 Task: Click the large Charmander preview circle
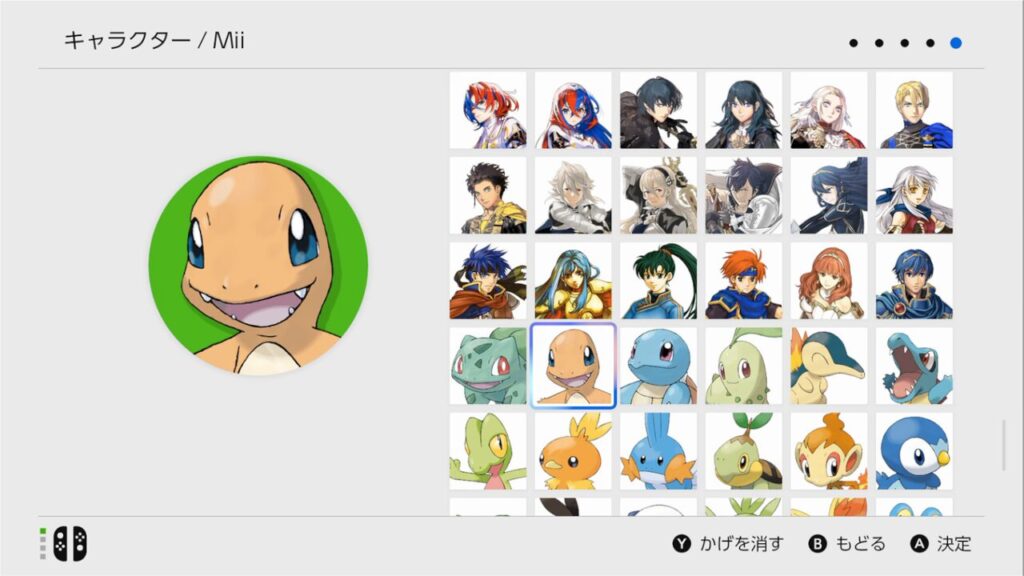259,265
